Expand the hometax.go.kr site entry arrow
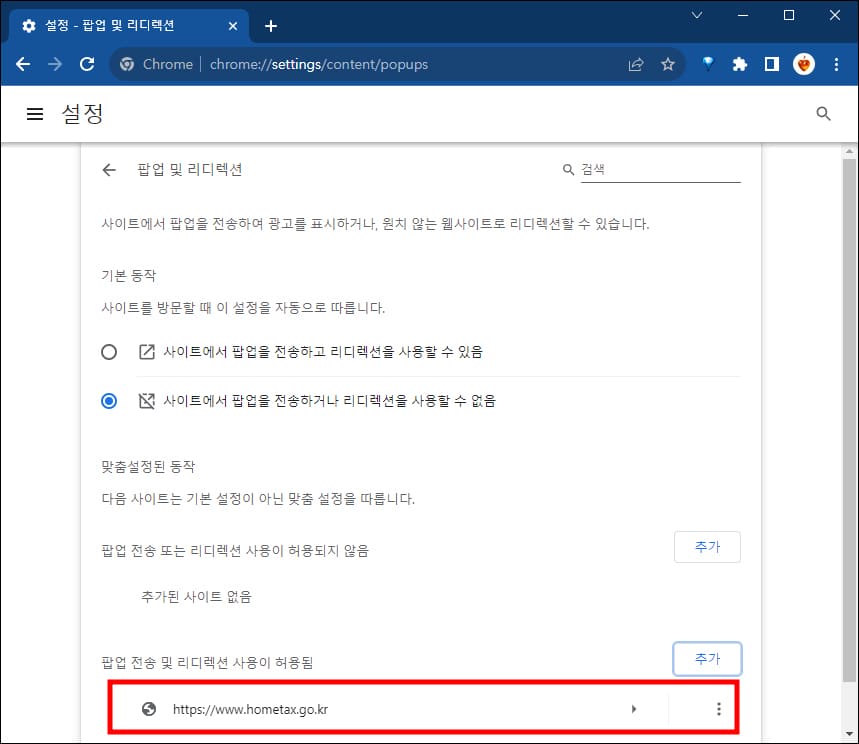The image size is (859, 744). click(634, 708)
